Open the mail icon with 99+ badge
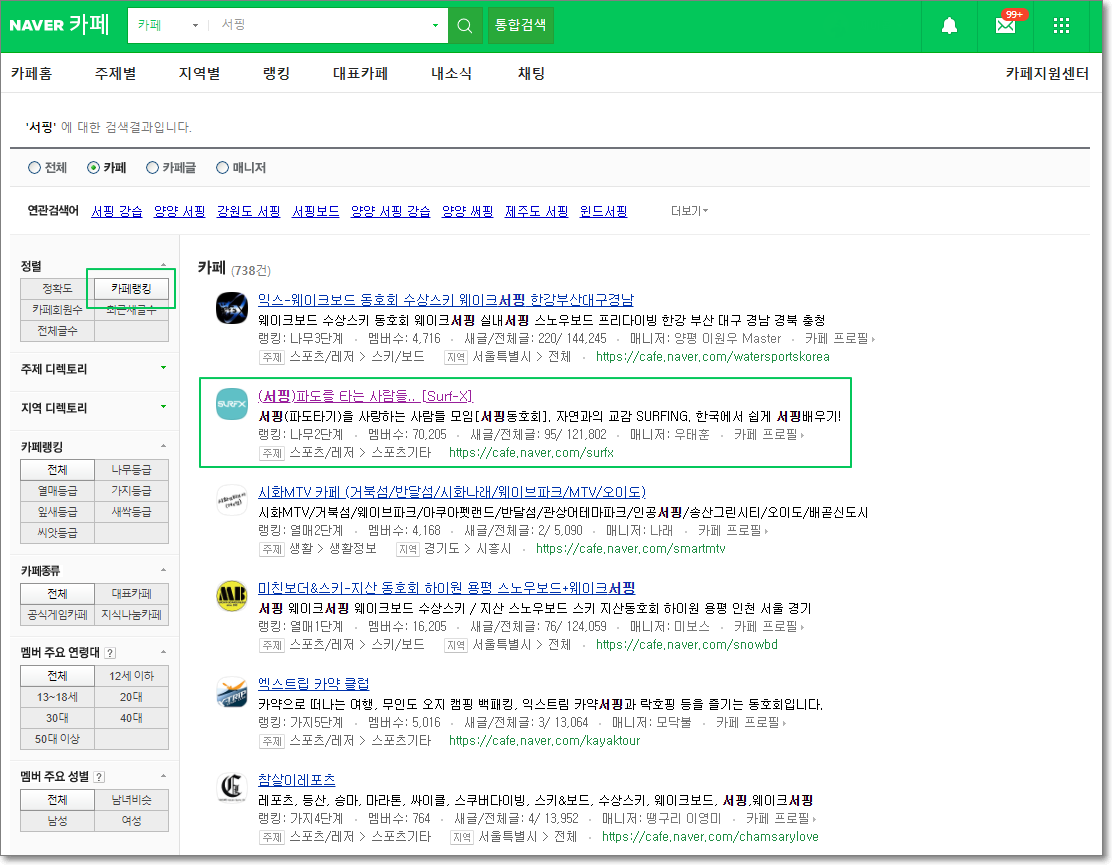This screenshot has width=1112, height=865. [1006, 26]
